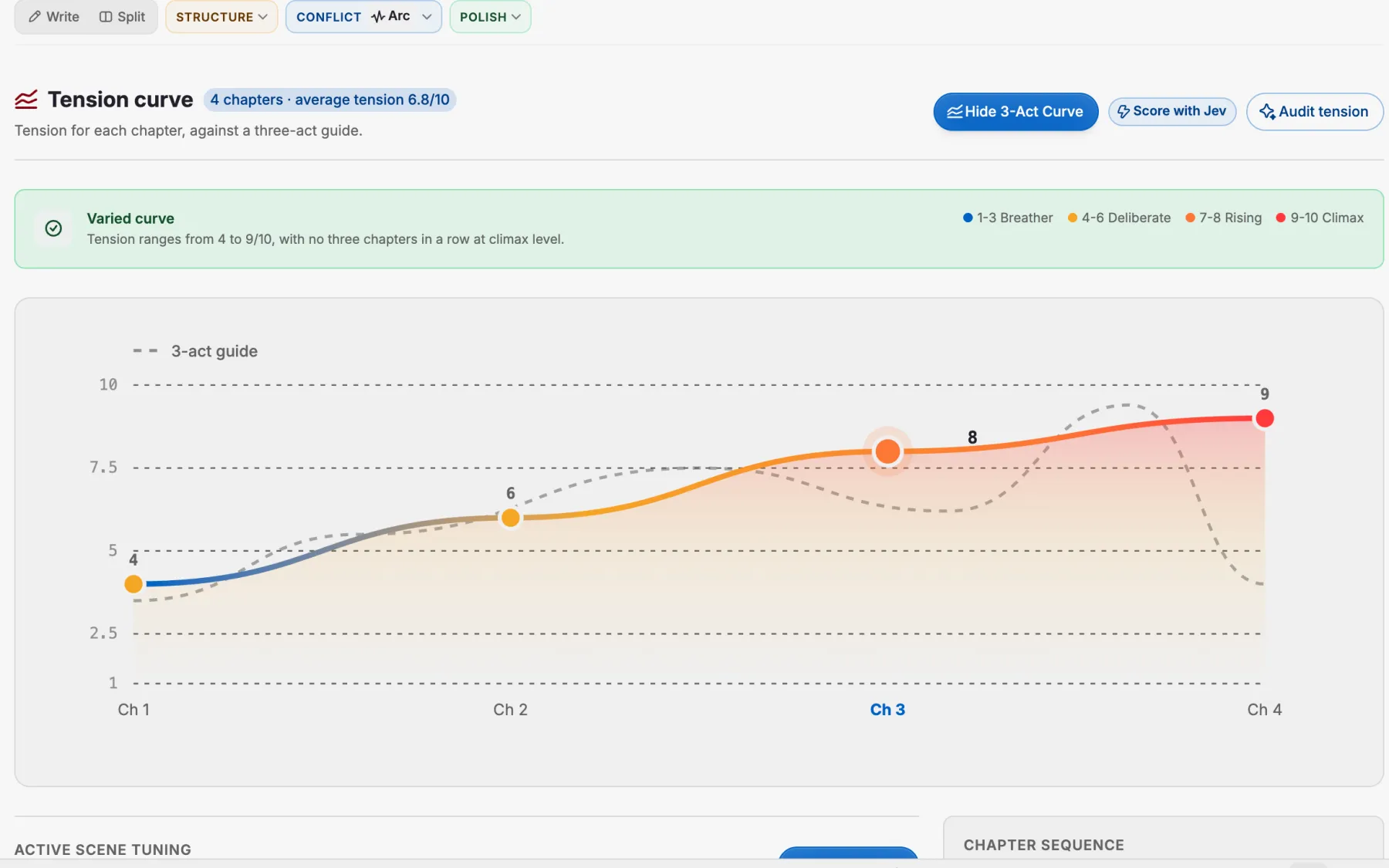Image resolution: width=1389 pixels, height=868 pixels.
Task: Select the Ch 1 tension point
Action: click(133, 584)
